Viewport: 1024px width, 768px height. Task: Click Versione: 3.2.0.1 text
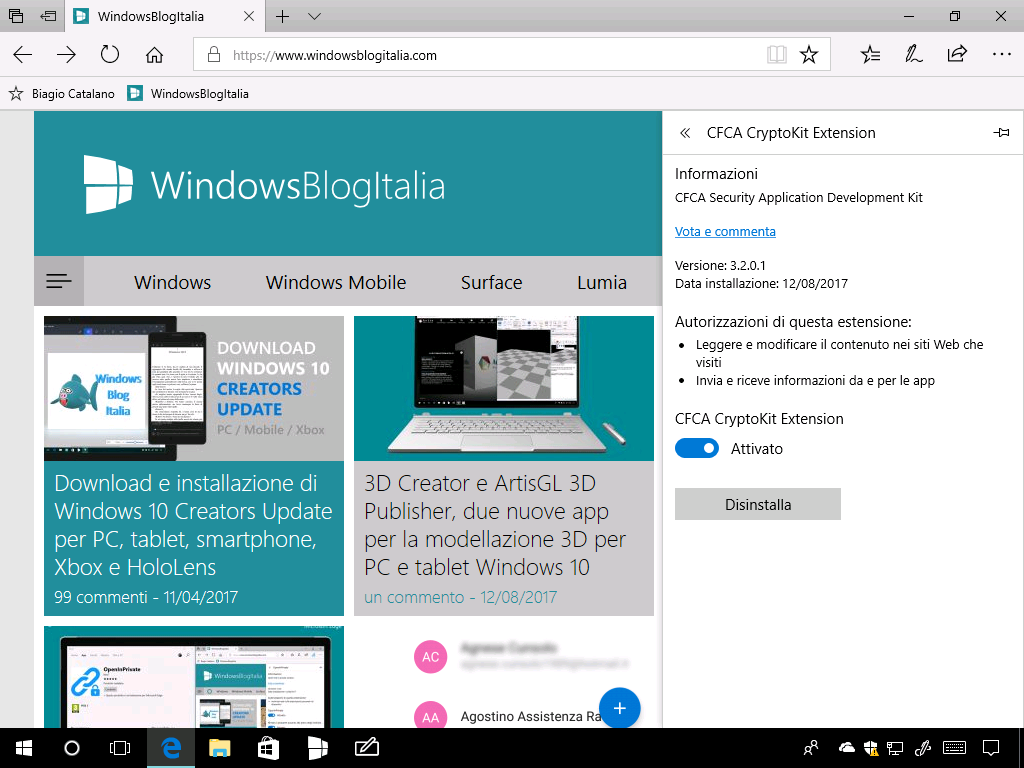click(720, 265)
